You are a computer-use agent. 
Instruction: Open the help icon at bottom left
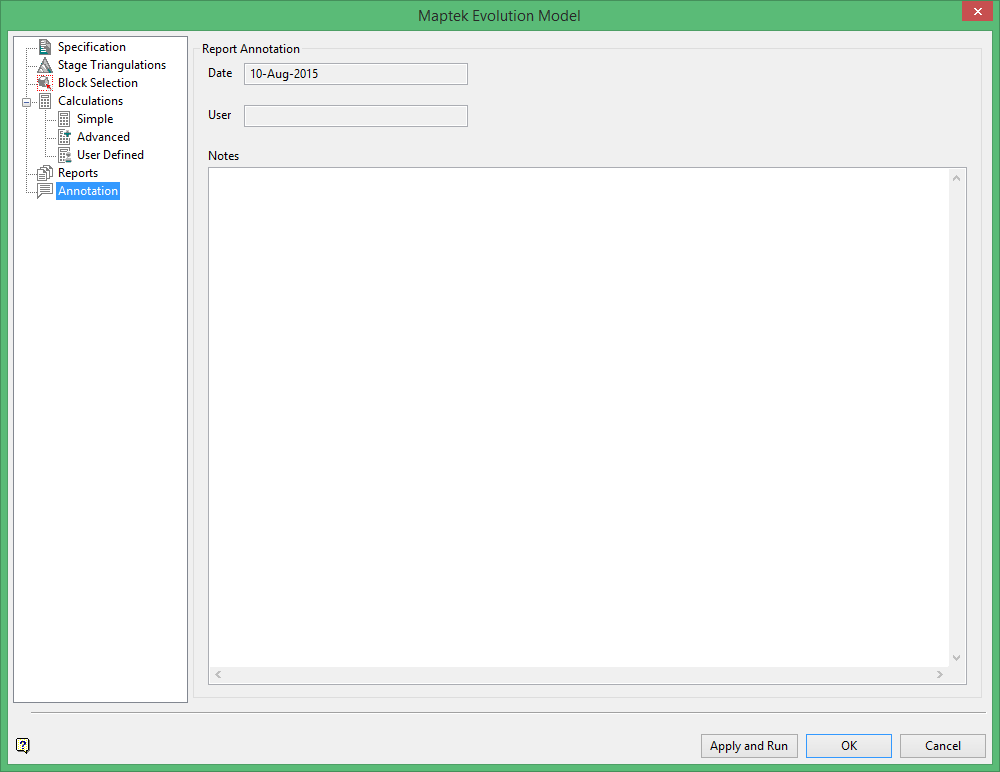[22, 745]
